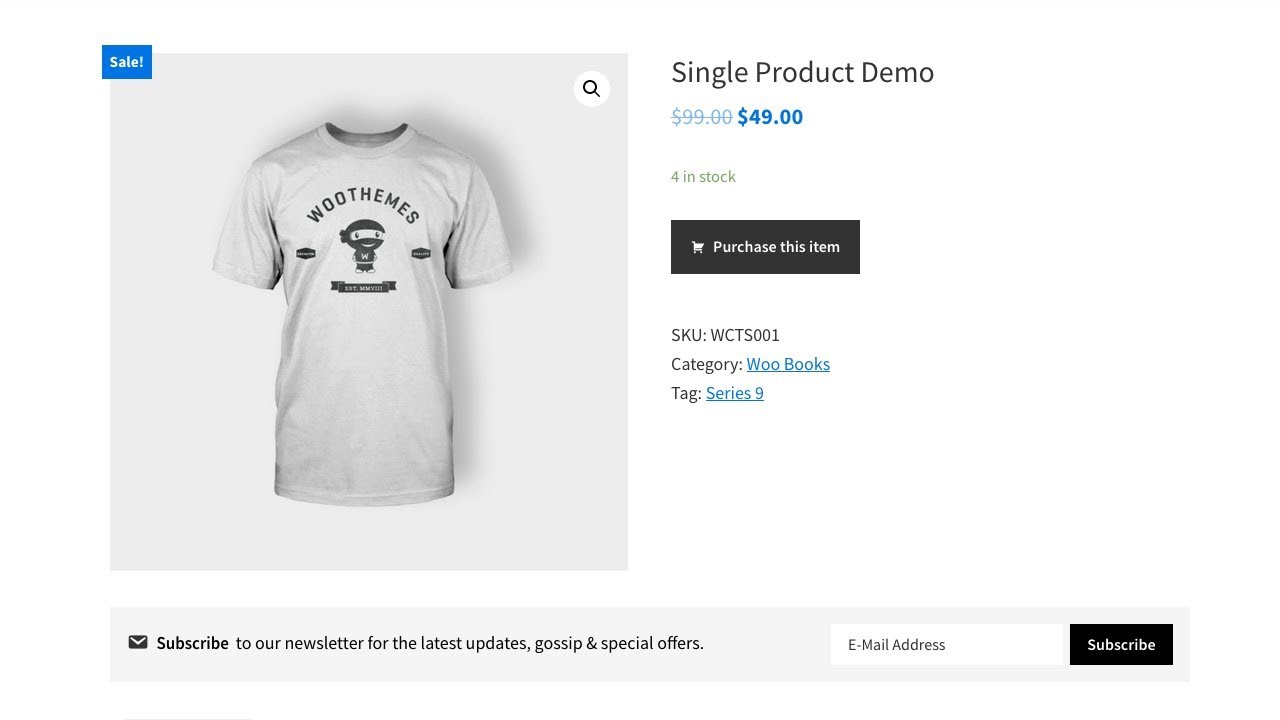
Task: Click the blue Sale! badge
Action: coord(127,62)
